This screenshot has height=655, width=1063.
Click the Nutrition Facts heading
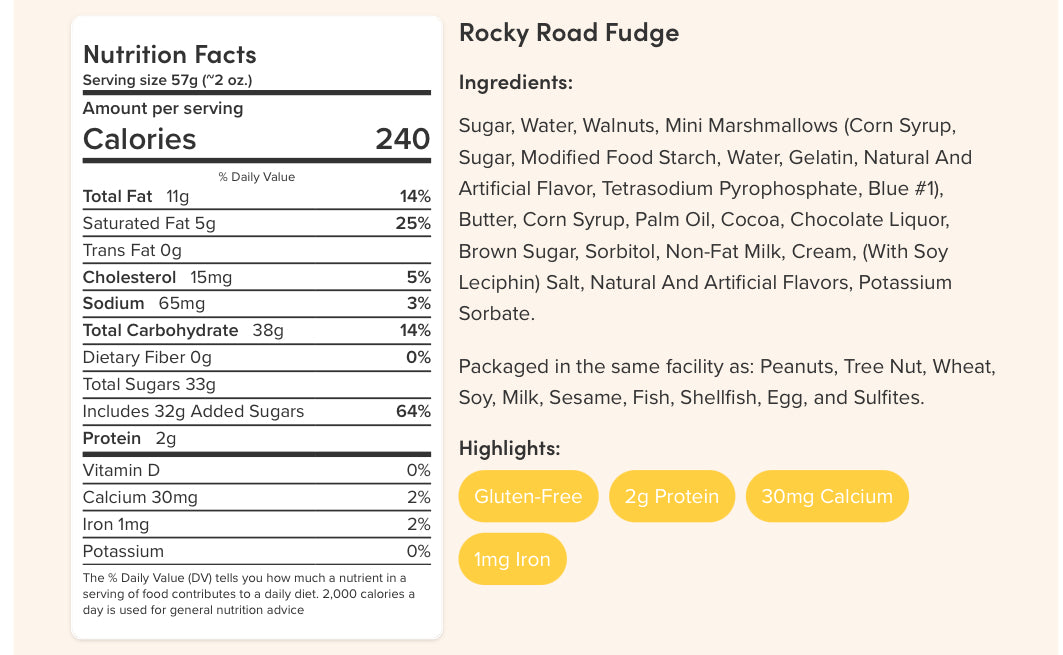(169, 55)
